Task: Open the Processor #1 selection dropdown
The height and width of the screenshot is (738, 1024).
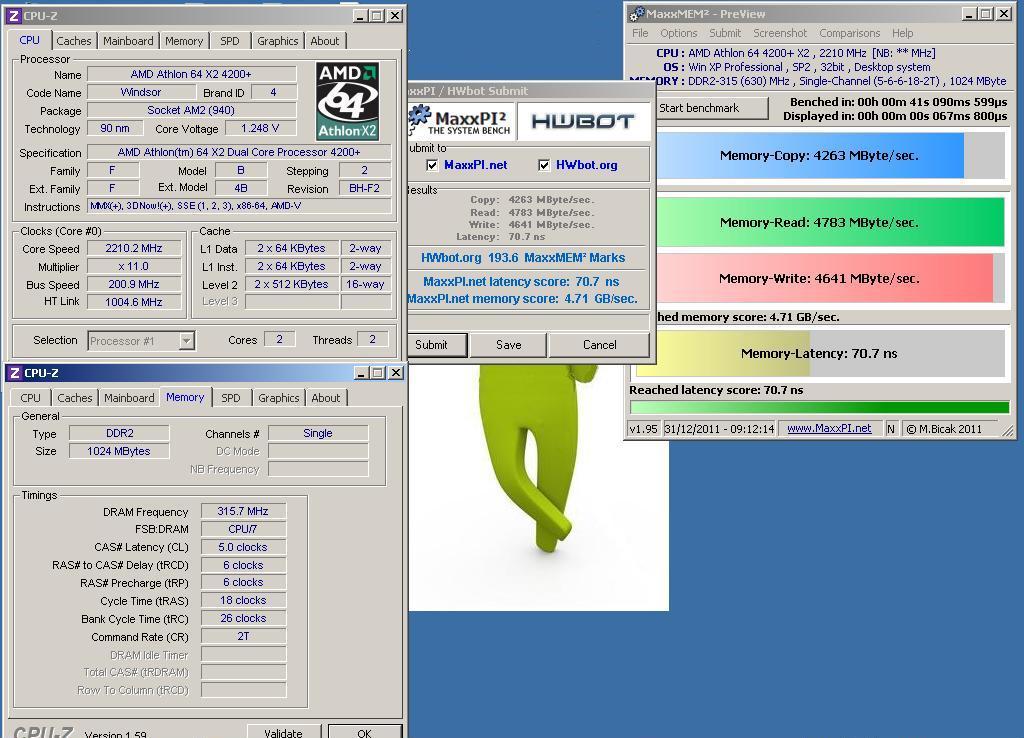Action: (186, 341)
